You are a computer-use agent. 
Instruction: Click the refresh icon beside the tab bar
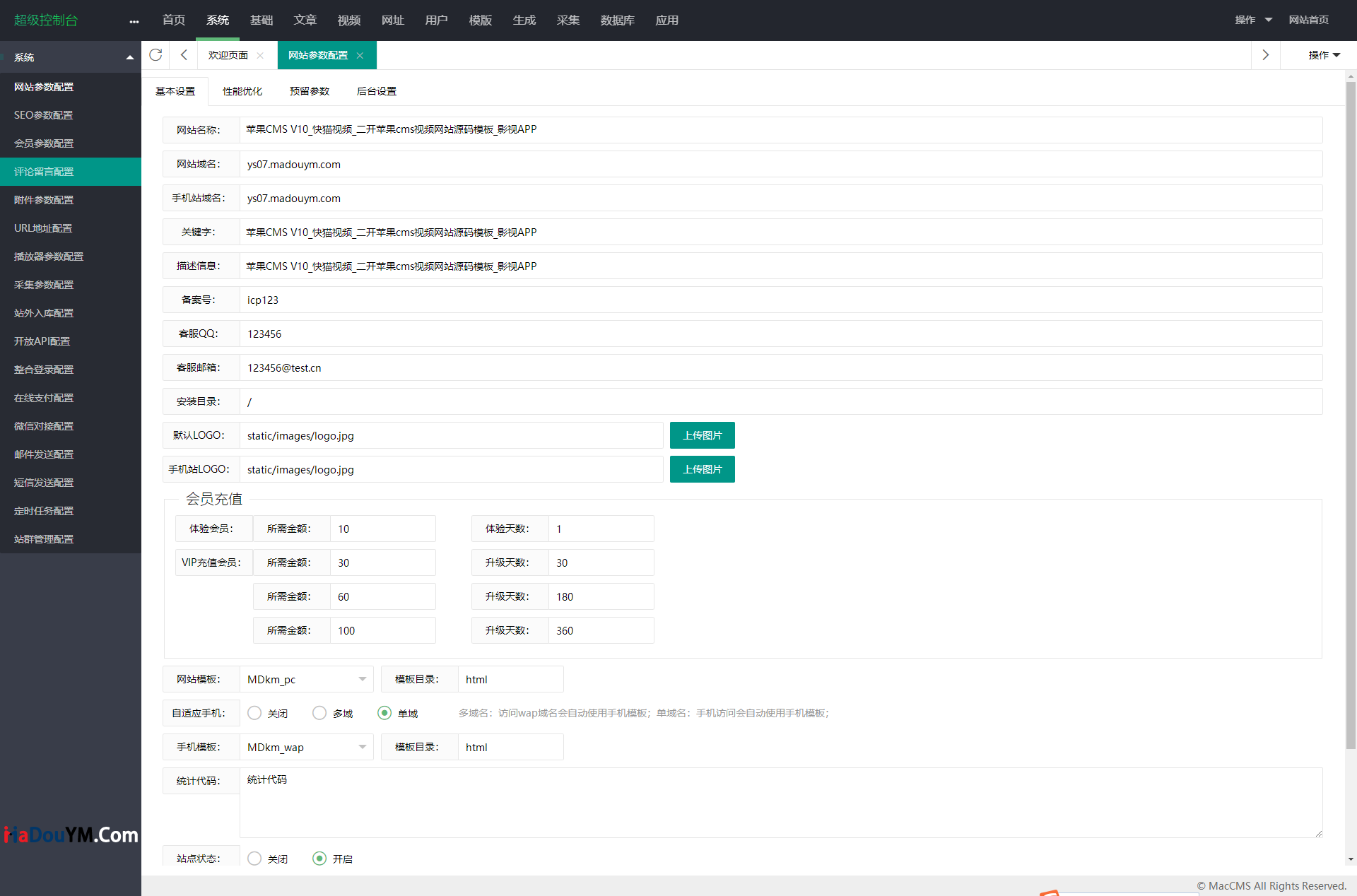click(155, 55)
